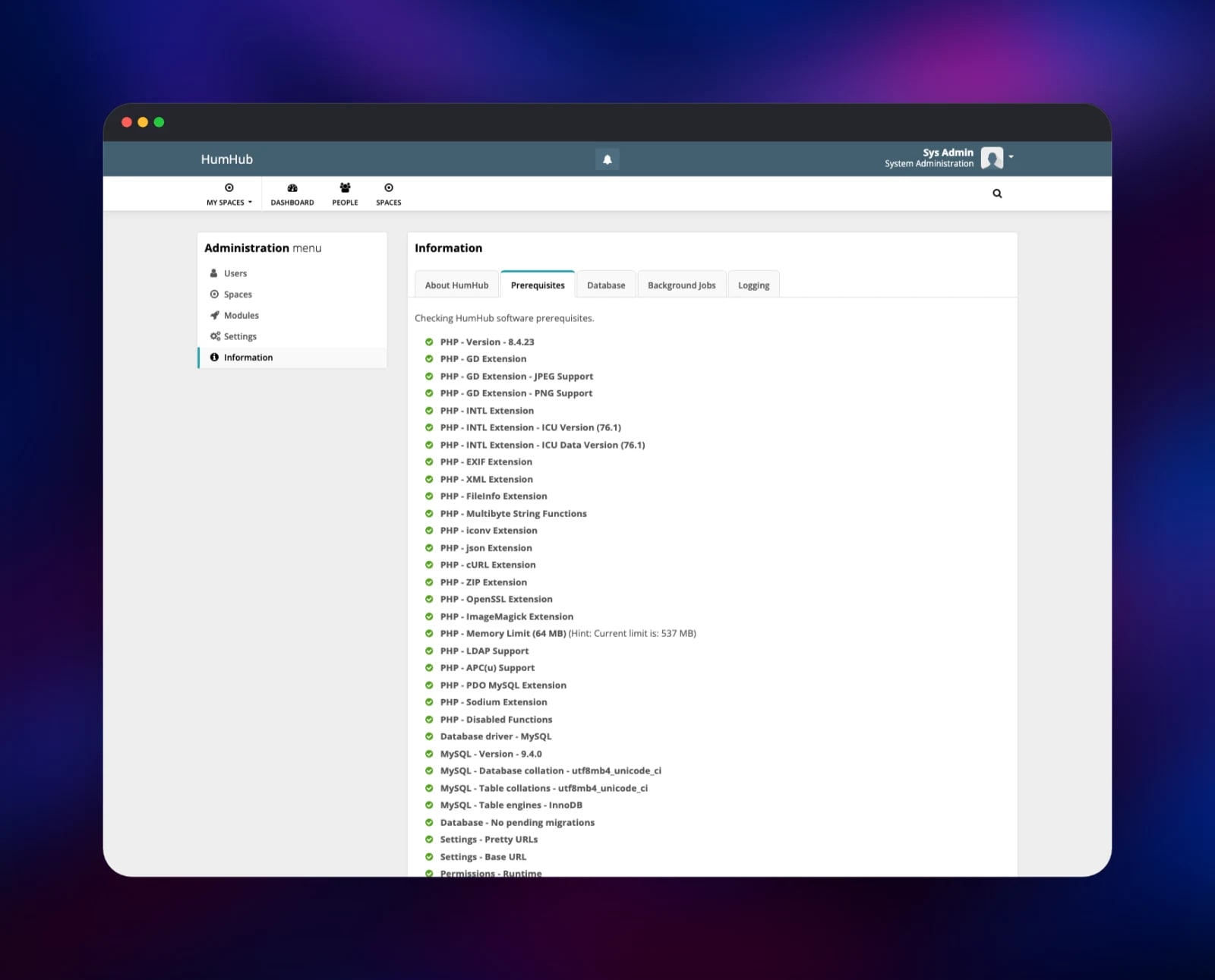Click the Modules rocket icon
This screenshot has width=1215, height=980.
(x=215, y=315)
